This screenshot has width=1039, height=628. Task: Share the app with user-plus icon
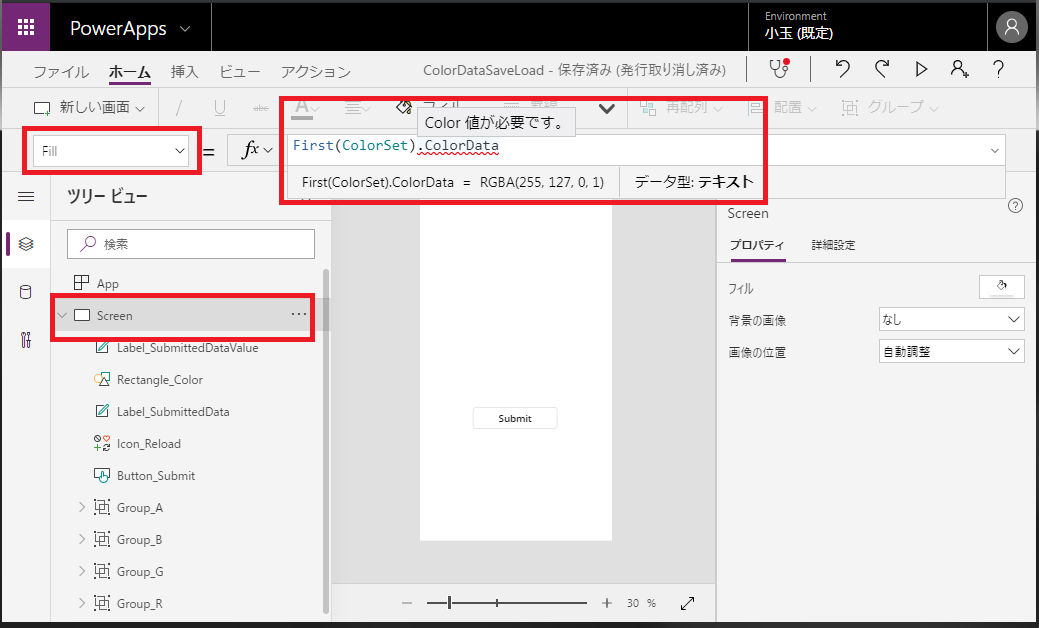click(959, 69)
